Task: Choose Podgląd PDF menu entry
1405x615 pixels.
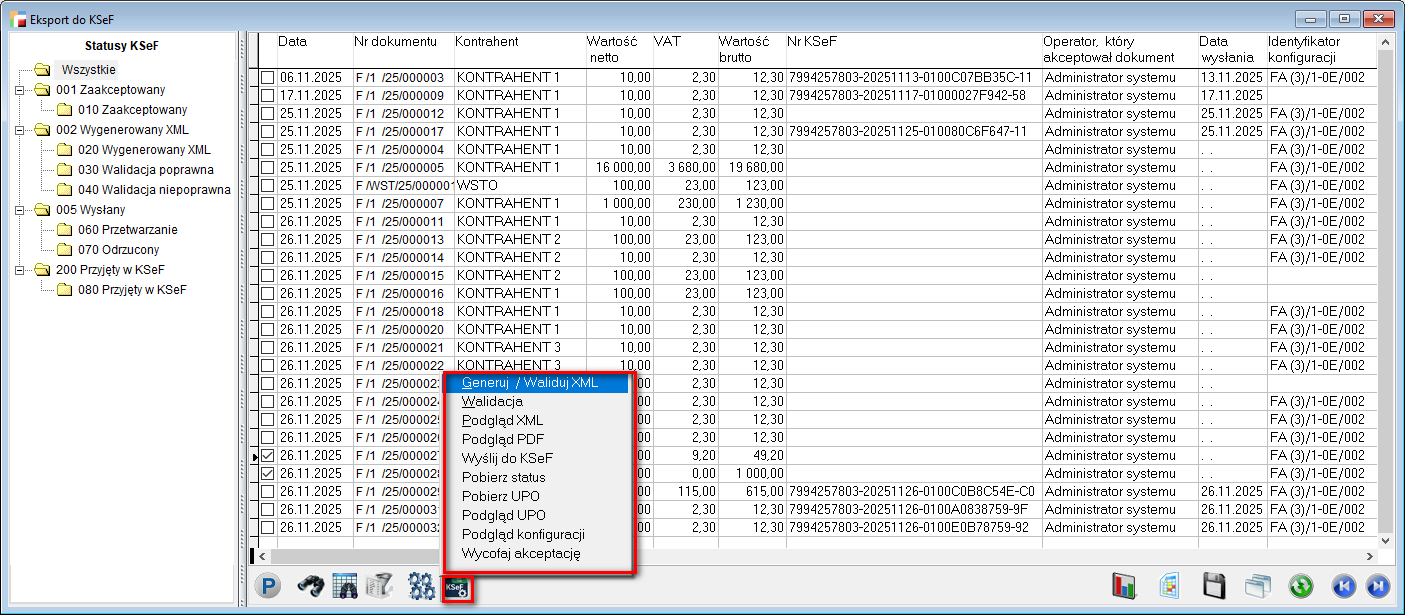Action: [x=502, y=439]
